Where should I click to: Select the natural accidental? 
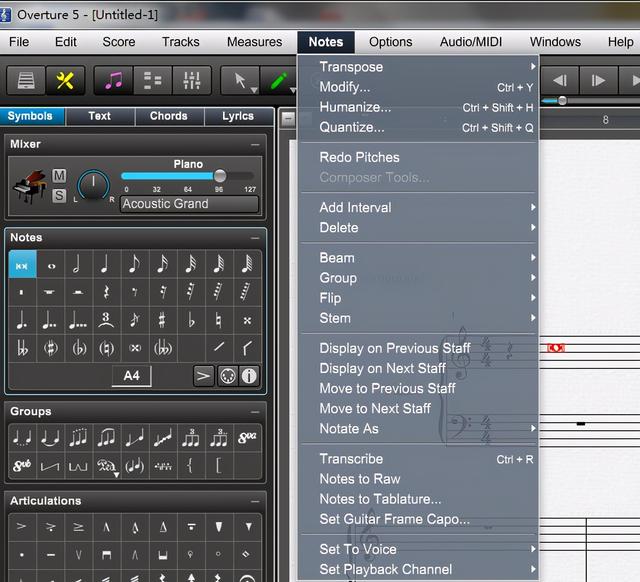(x=219, y=320)
